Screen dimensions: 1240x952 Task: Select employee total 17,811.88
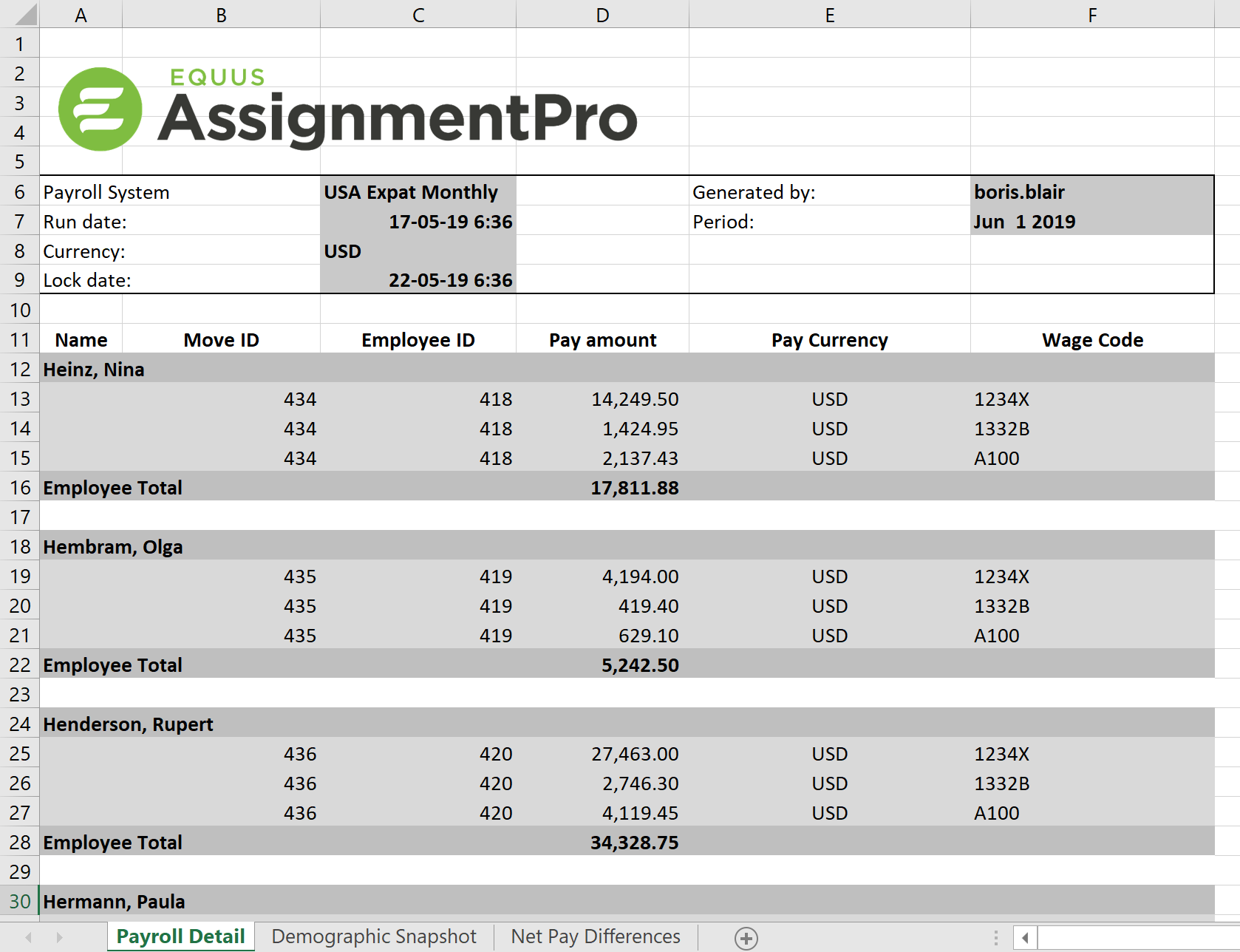602,487
